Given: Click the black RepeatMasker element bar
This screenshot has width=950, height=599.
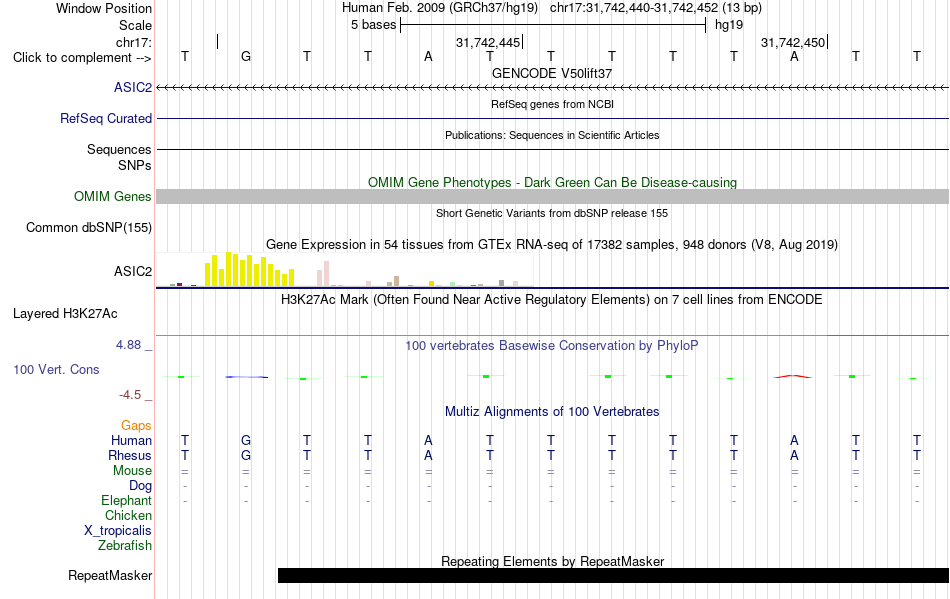Looking at the screenshot, I should [613, 575].
